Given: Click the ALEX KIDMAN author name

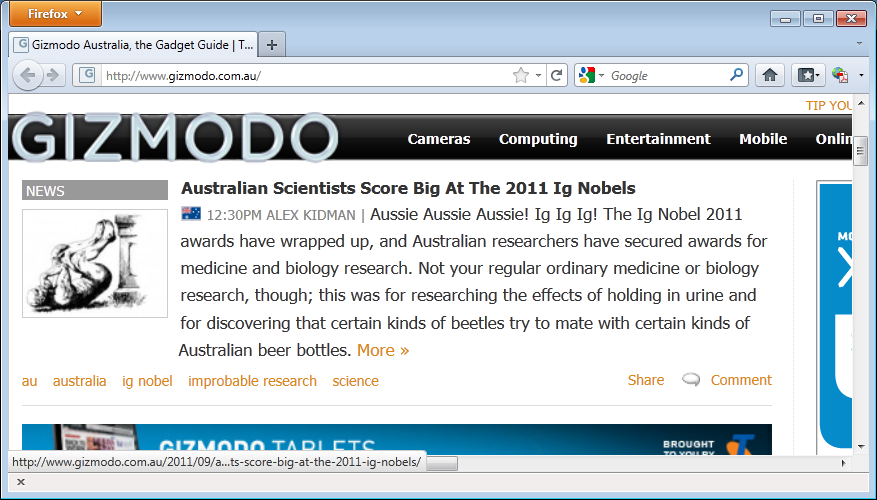Looking at the screenshot, I should pyautogui.click(x=310, y=215).
